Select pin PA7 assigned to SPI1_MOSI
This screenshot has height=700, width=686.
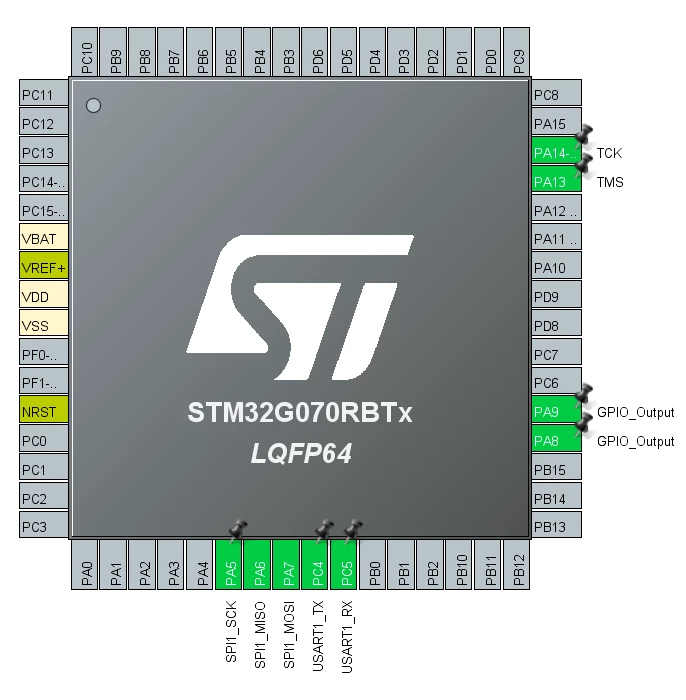click(x=286, y=564)
